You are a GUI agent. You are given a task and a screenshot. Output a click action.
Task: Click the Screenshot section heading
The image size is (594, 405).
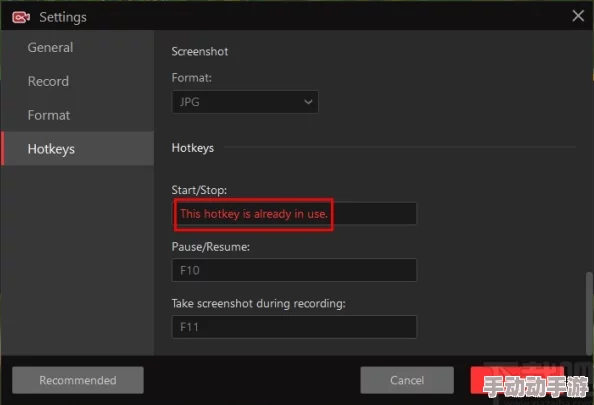click(200, 52)
